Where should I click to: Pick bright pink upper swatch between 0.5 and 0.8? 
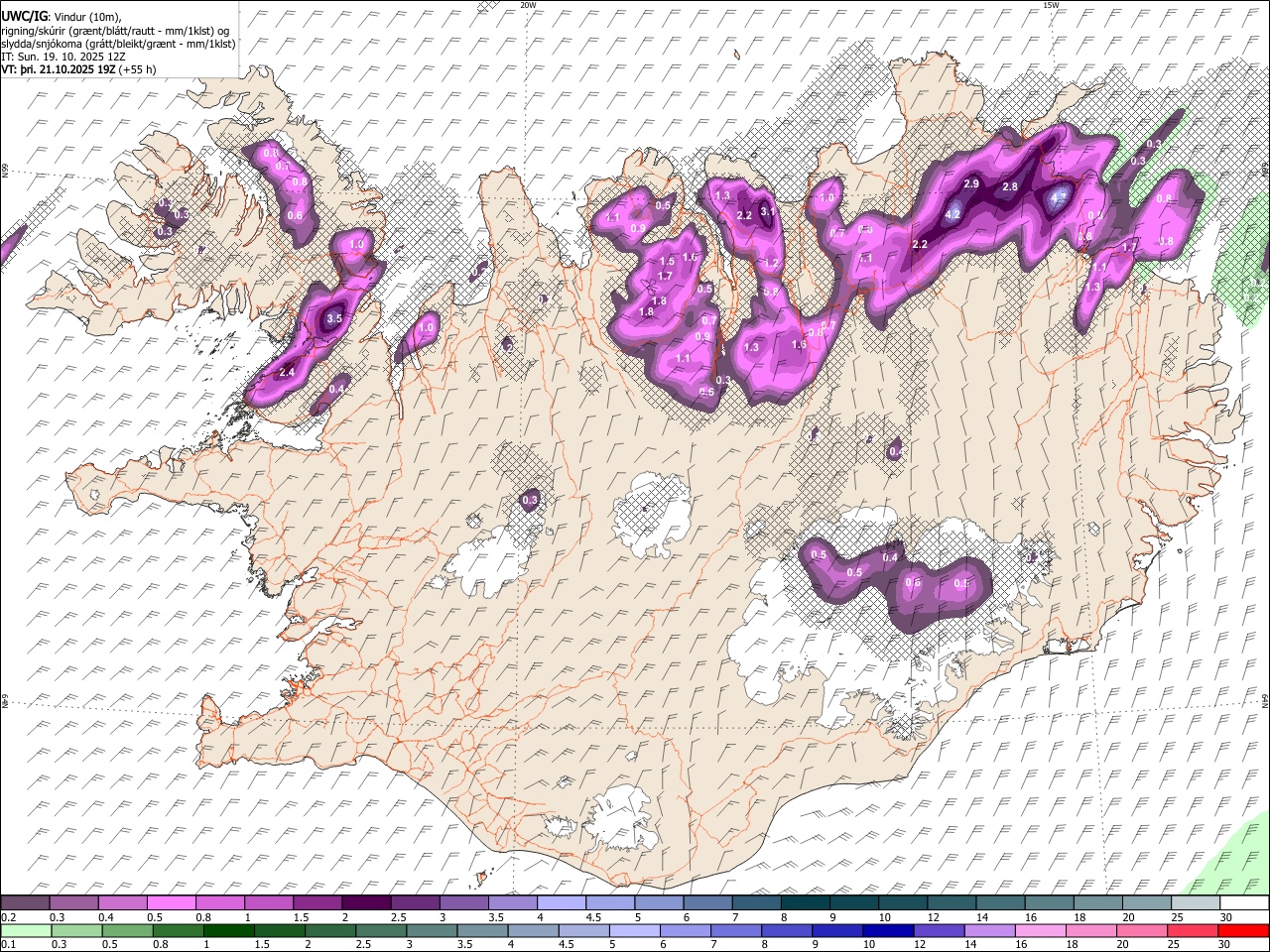click(173, 903)
